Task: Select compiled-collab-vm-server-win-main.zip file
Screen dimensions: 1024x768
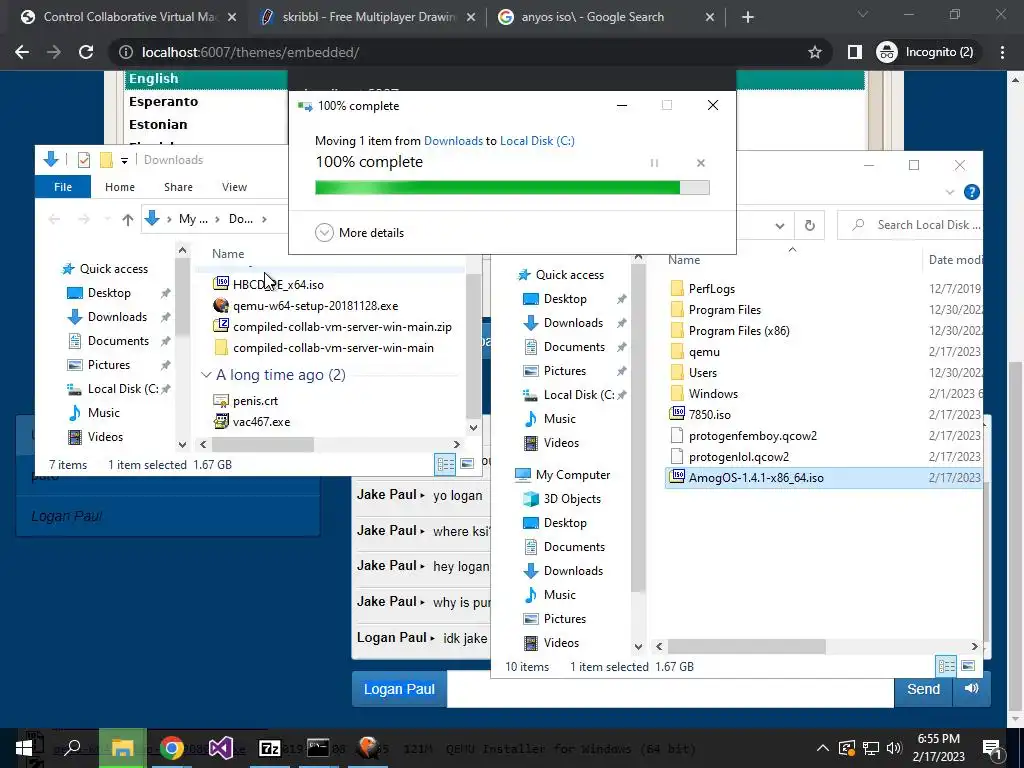Action: (342, 327)
